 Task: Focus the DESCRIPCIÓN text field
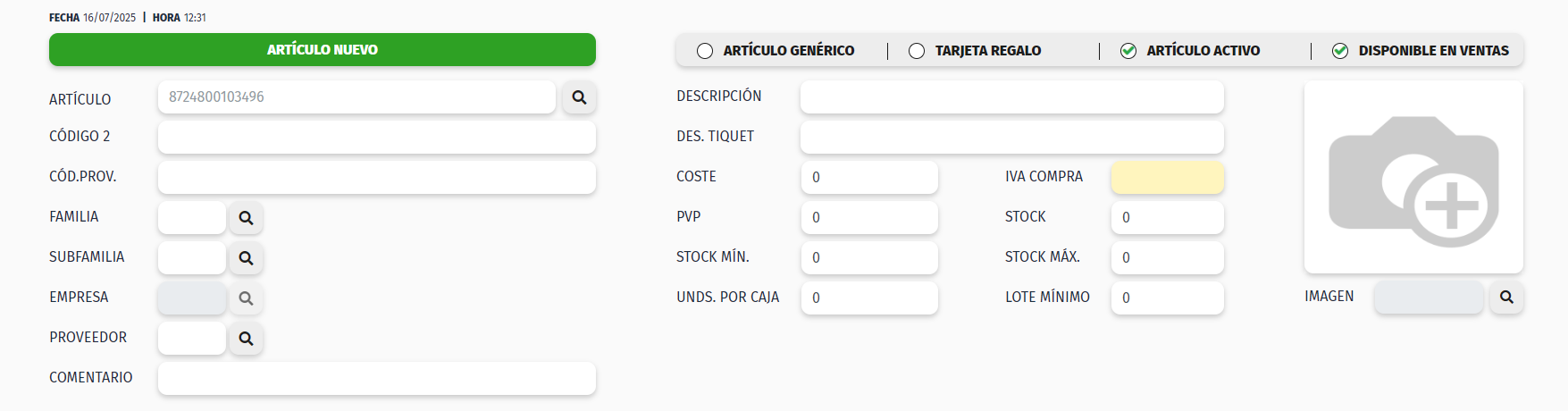click(1011, 97)
